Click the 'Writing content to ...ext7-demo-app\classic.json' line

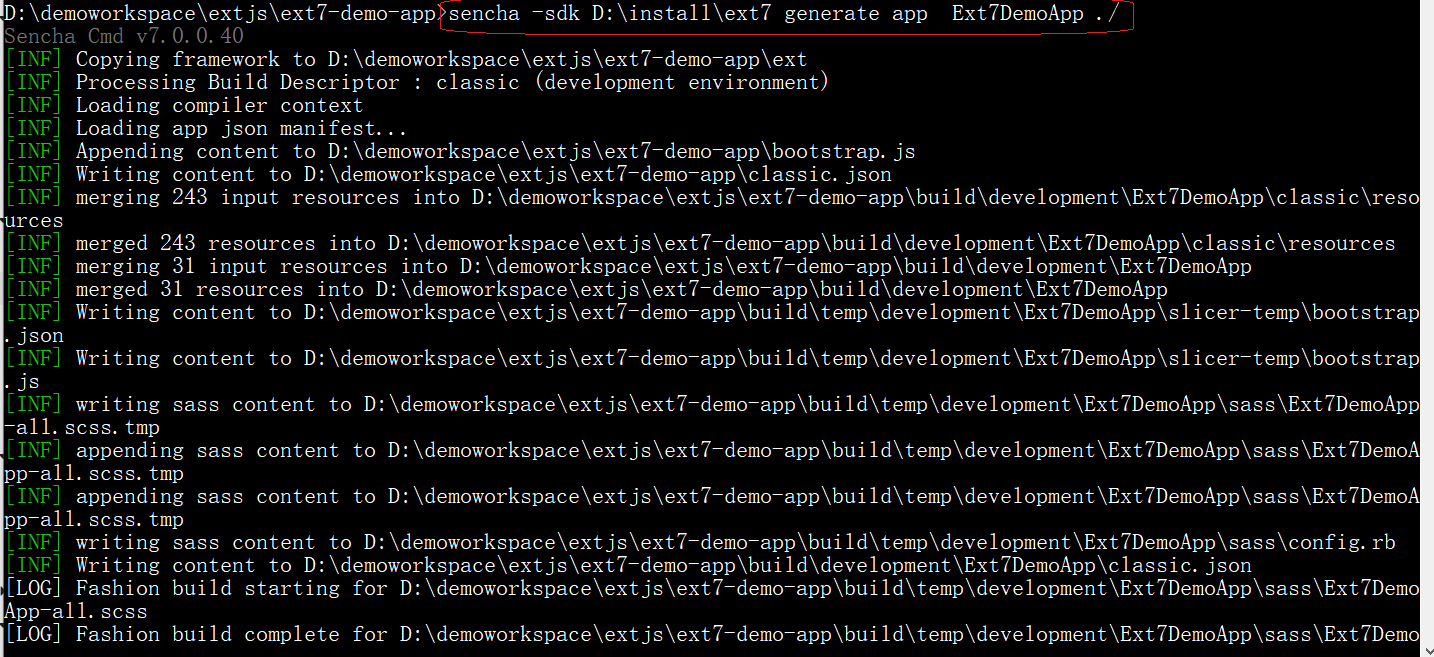(448, 175)
